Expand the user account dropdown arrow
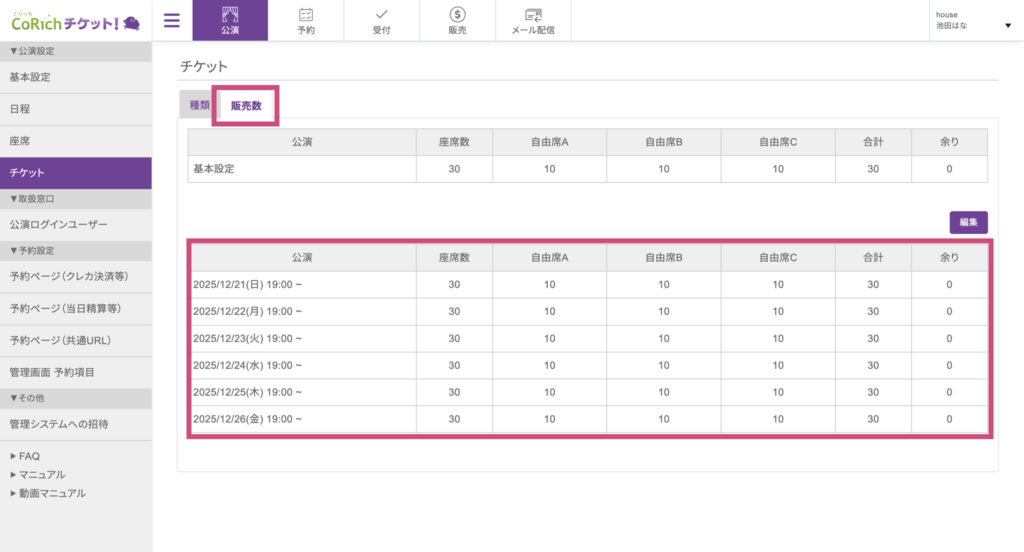This screenshot has height=552, width=1024. click(1007, 26)
